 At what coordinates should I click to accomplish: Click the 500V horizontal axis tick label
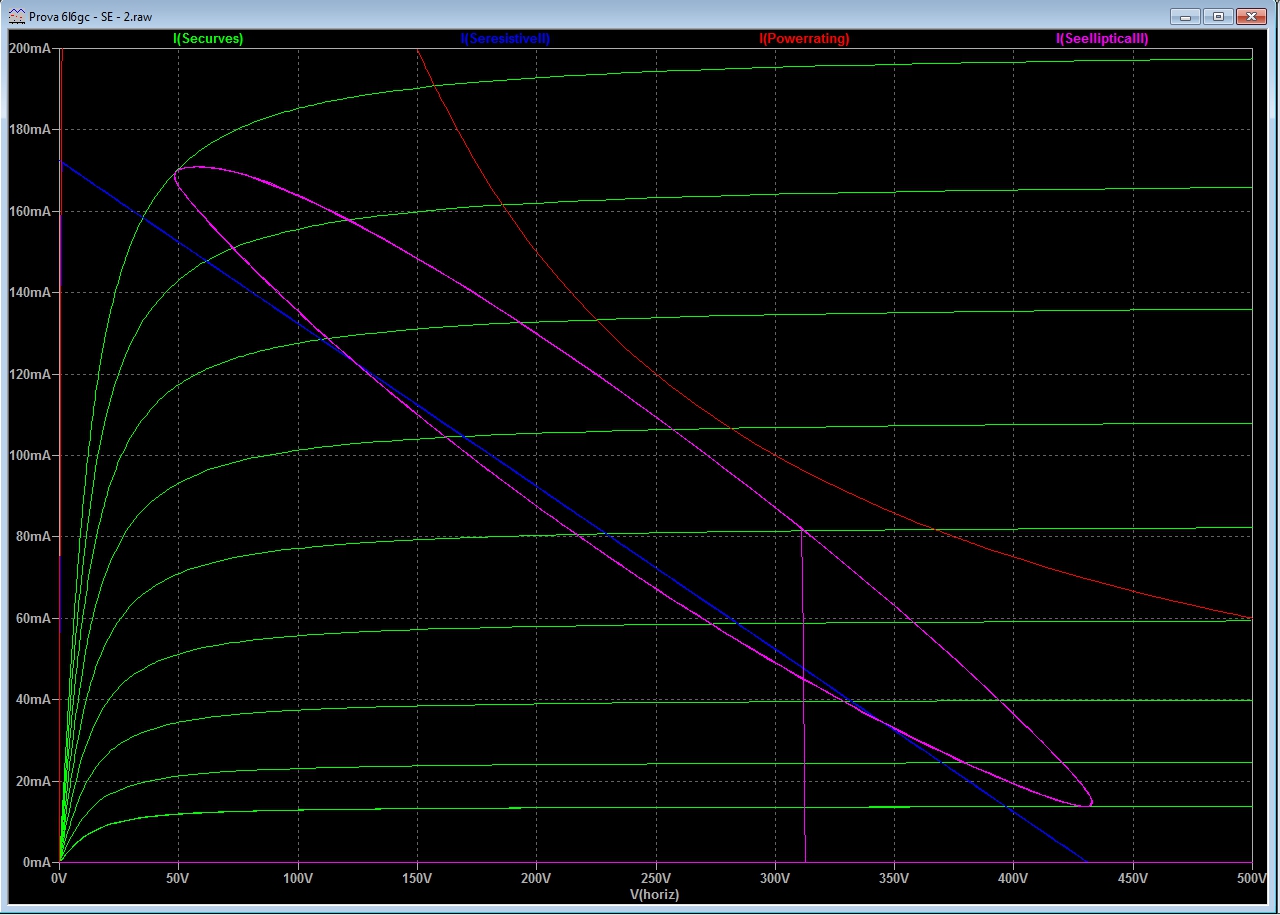pos(1251,879)
